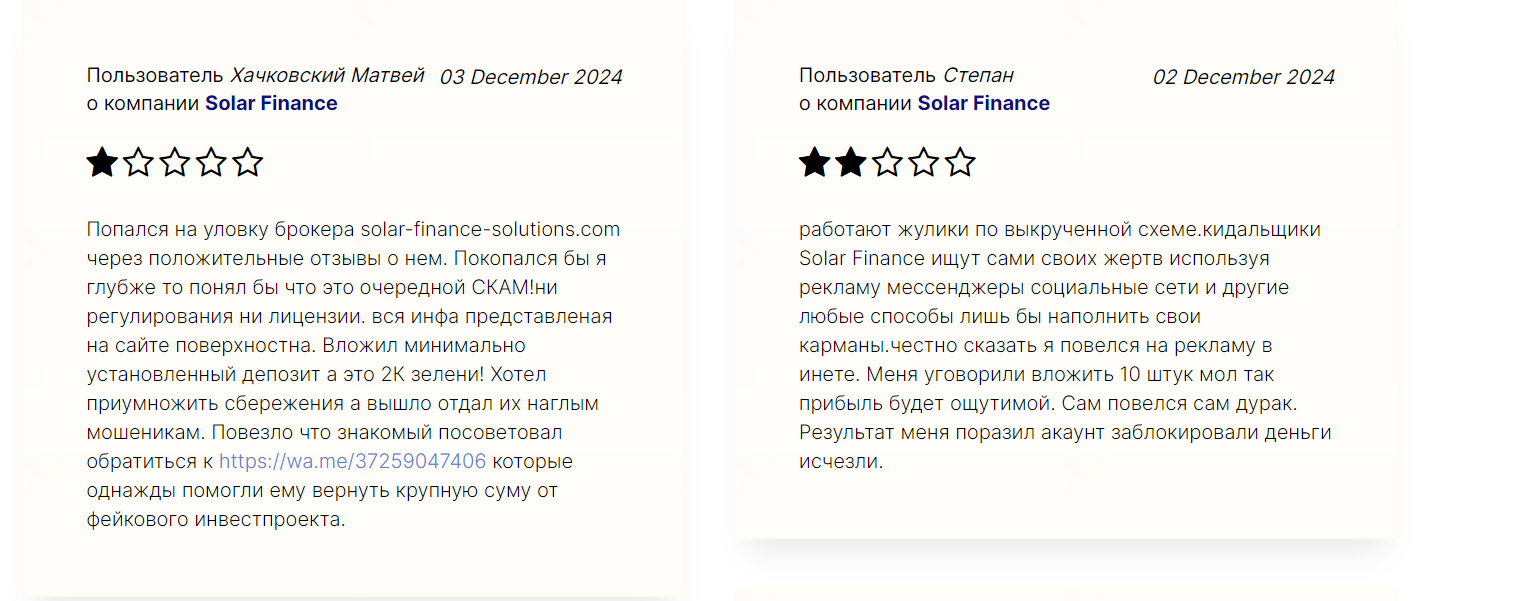The height and width of the screenshot is (601, 1519).
Task: Click the second star in Хачковский Матвей's rating
Action: click(138, 162)
